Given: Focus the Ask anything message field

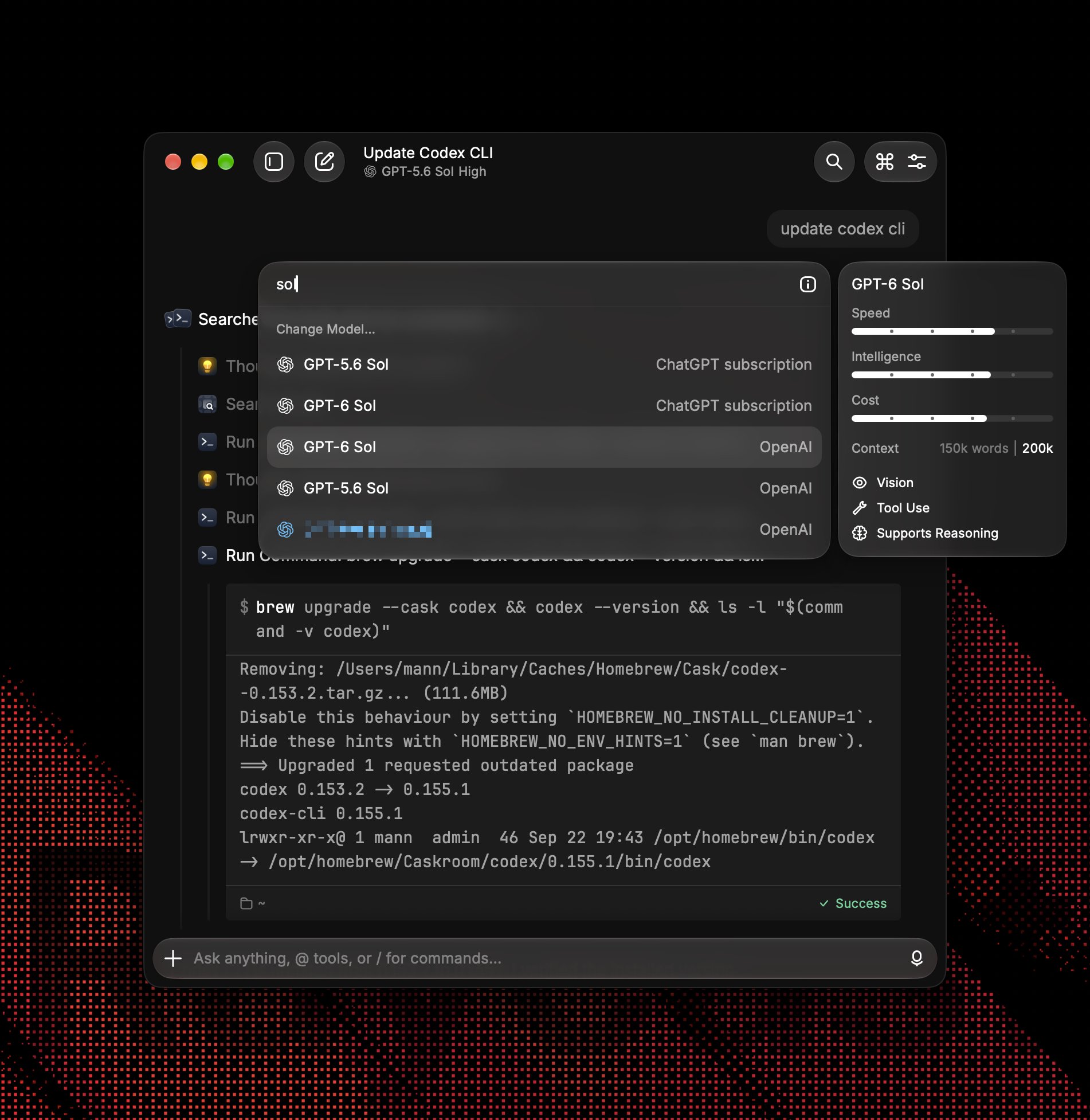Looking at the screenshot, I should [x=544, y=958].
